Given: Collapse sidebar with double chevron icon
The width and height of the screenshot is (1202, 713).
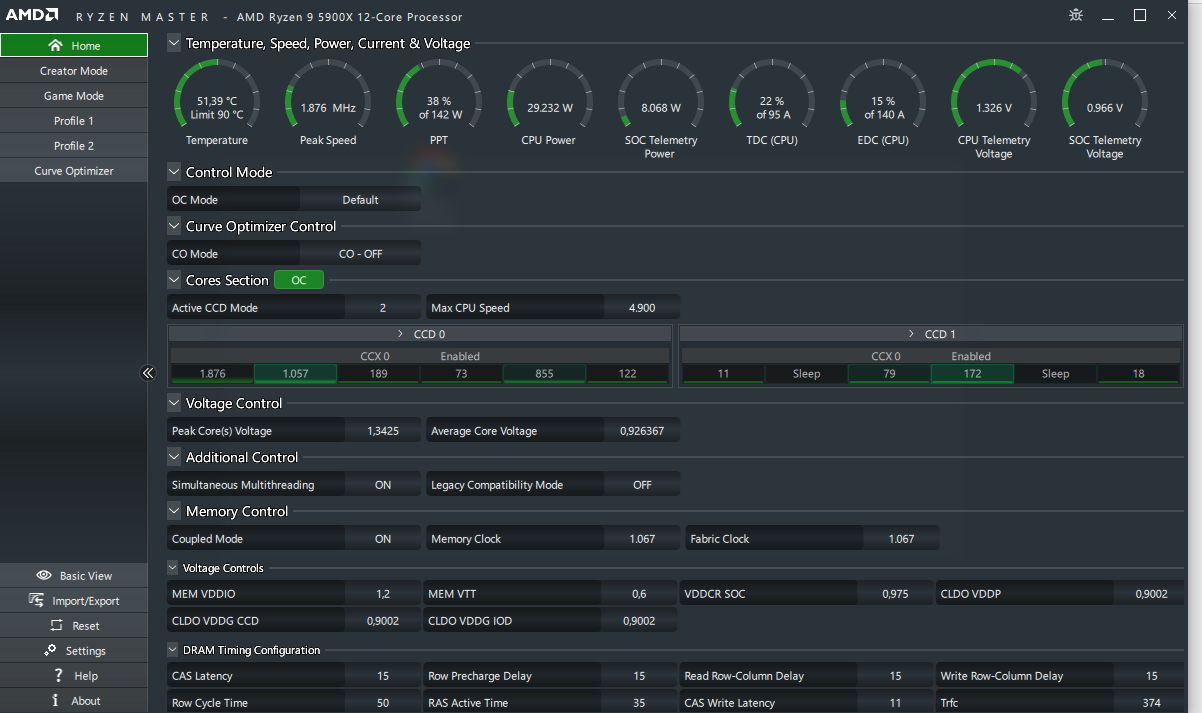Looking at the screenshot, I should tap(148, 373).
